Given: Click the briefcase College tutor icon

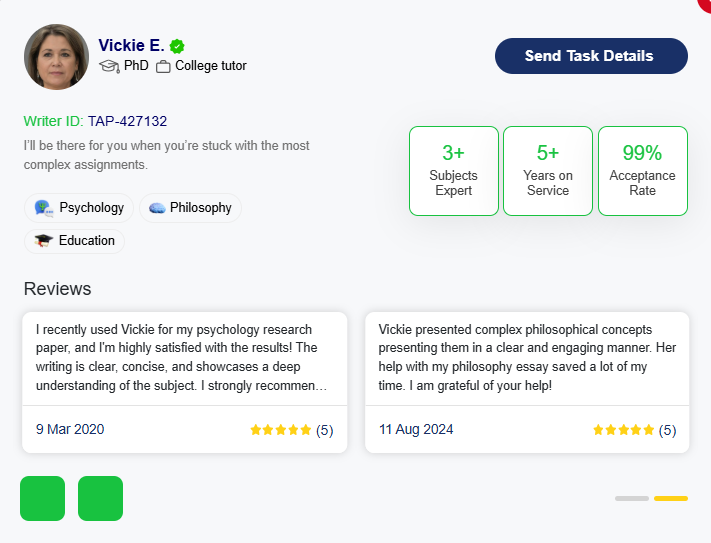Looking at the screenshot, I should tap(163, 67).
